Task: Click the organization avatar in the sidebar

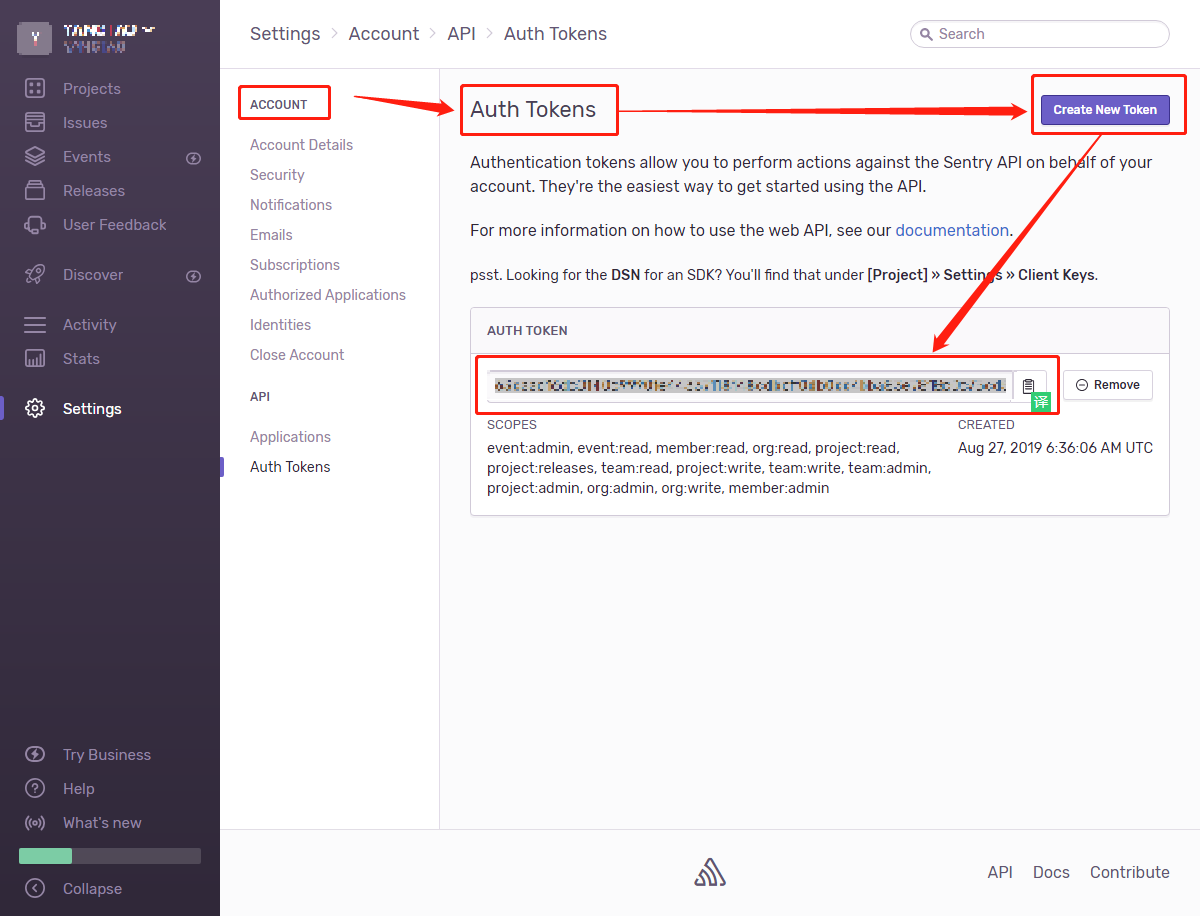Action: coord(35,38)
